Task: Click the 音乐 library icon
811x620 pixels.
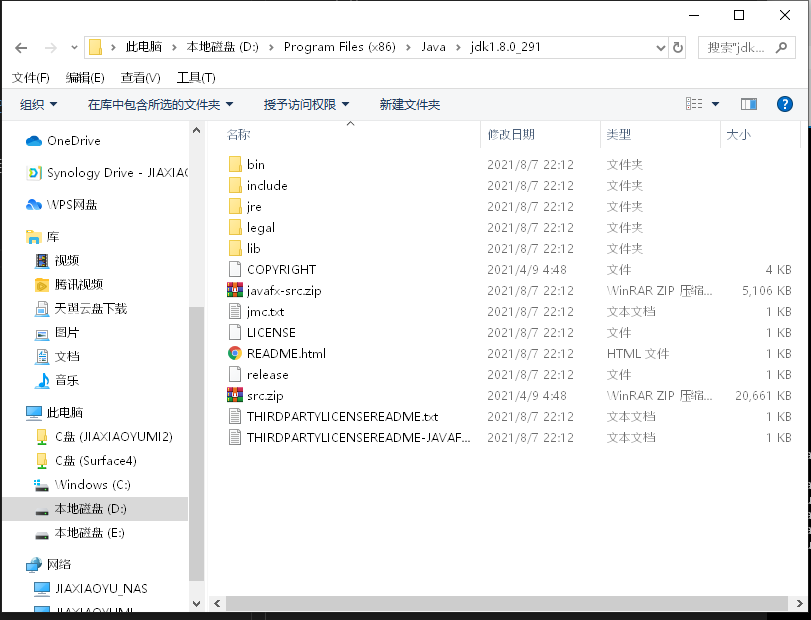Action: [42, 381]
